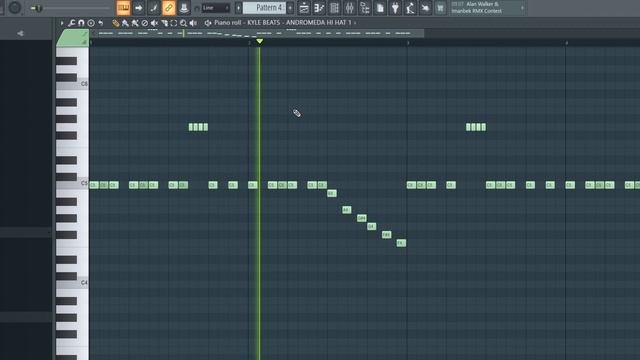Open the Mixer icon

pyautogui.click(x=349, y=8)
